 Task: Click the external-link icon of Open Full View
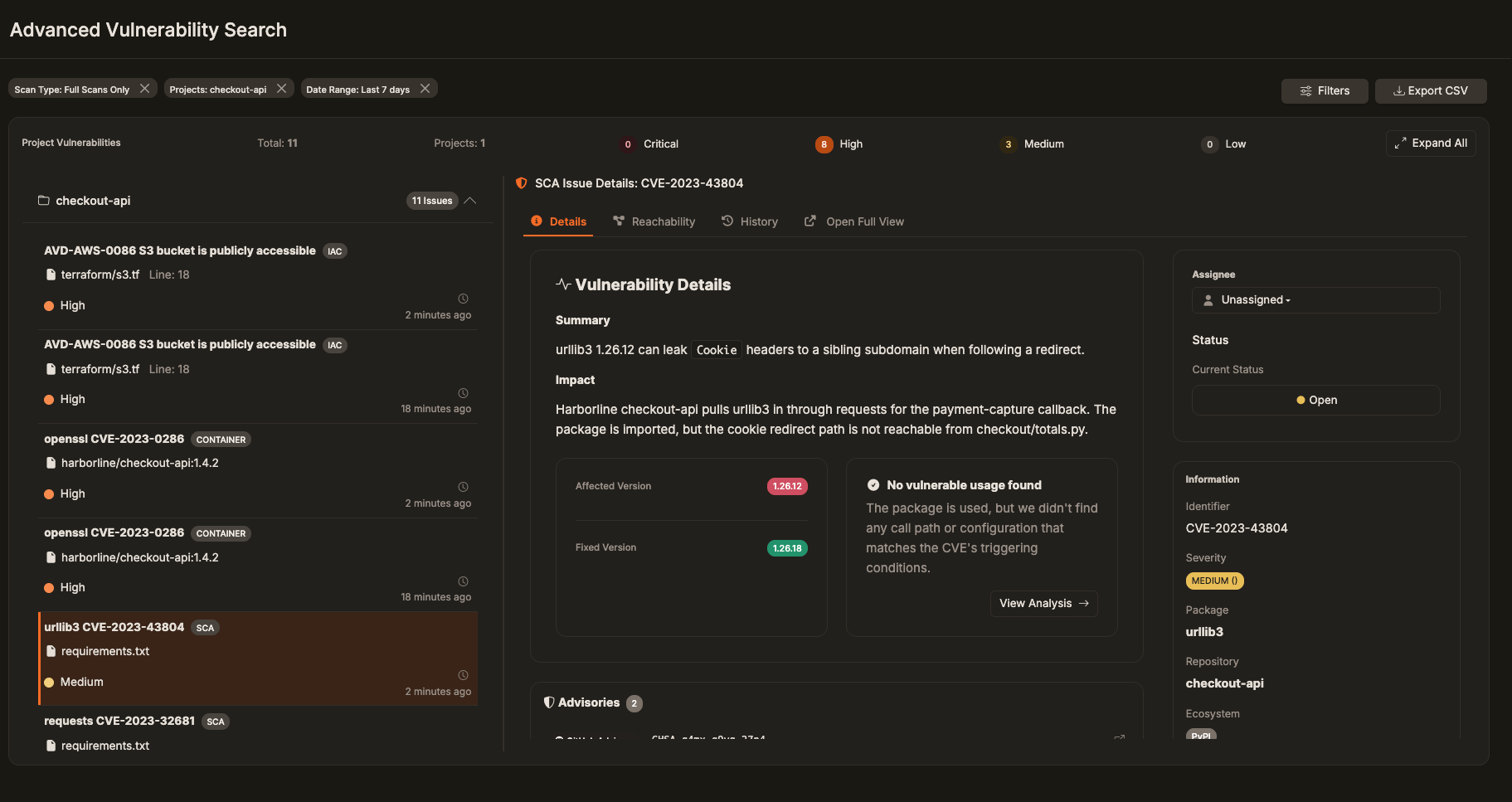tap(809, 221)
